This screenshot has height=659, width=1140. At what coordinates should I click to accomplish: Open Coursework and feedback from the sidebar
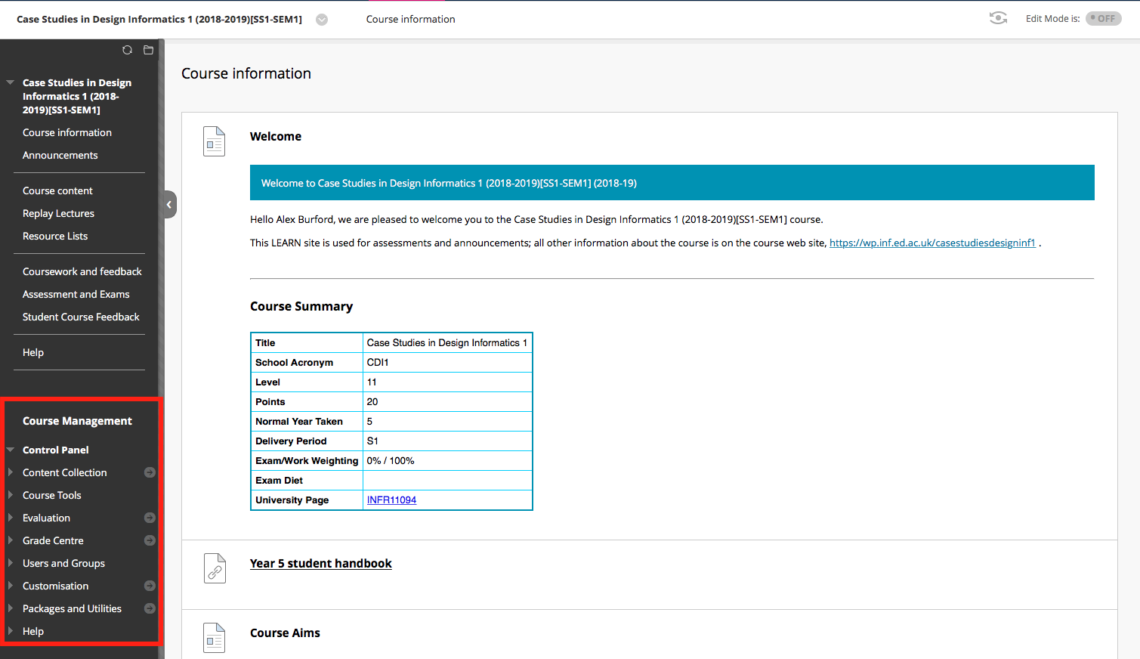81,271
